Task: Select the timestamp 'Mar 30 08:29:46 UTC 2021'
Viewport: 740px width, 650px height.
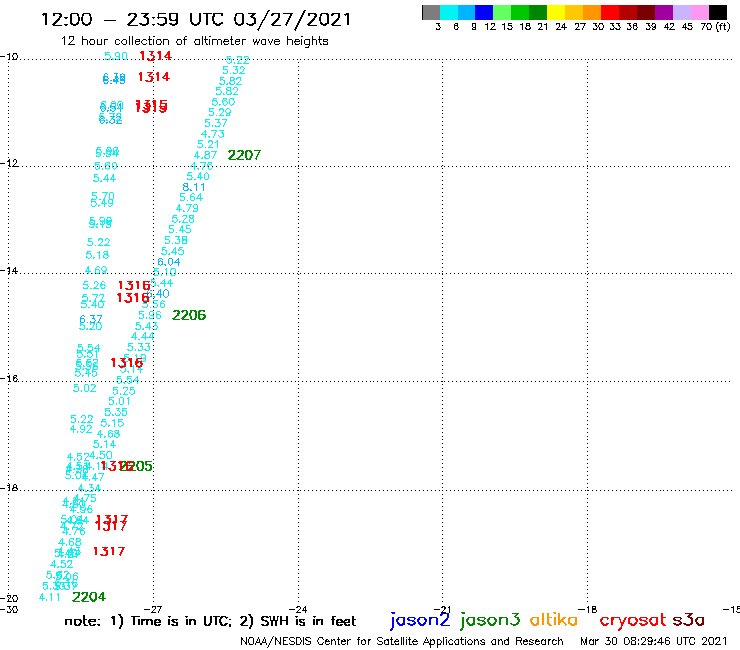Action: (654, 641)
